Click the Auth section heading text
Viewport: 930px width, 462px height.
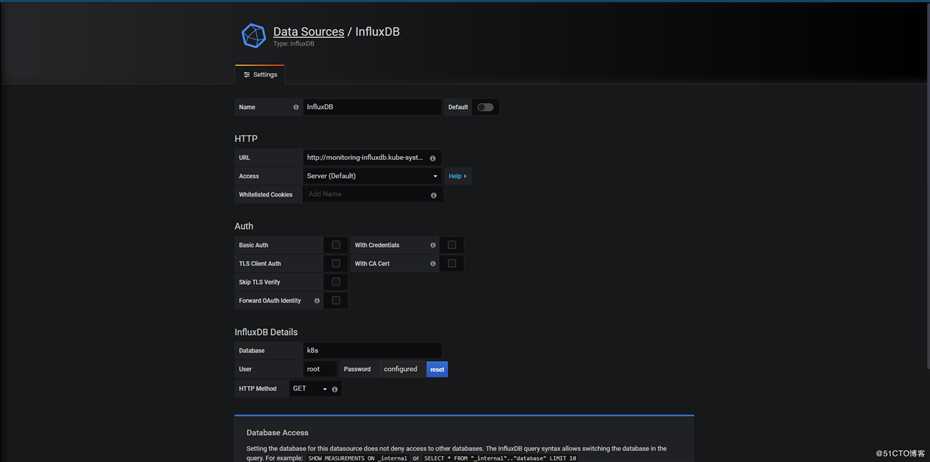244,227
